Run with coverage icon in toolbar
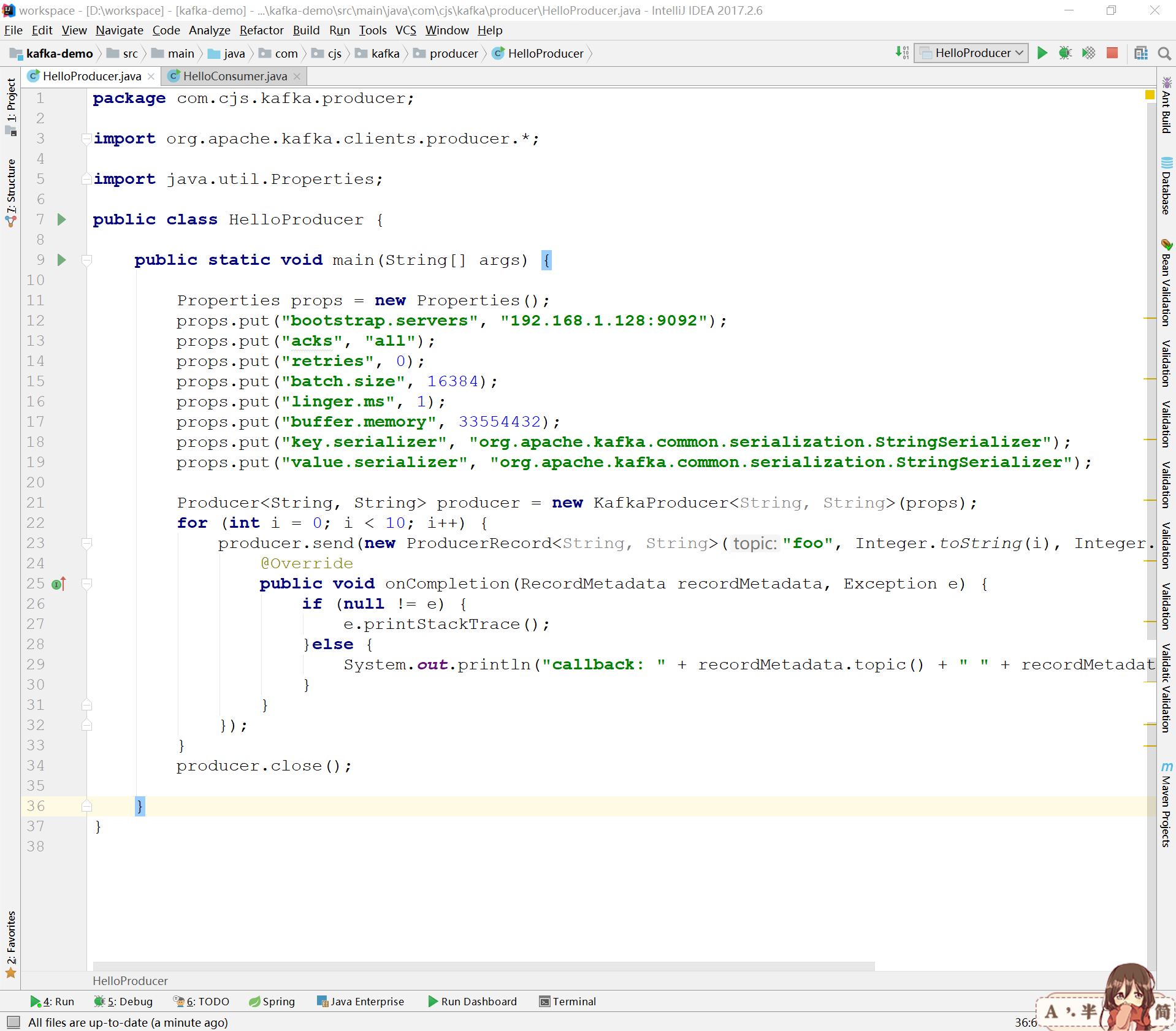The height and width of the screenshot is (1031, 1176). coord(1088,53)
